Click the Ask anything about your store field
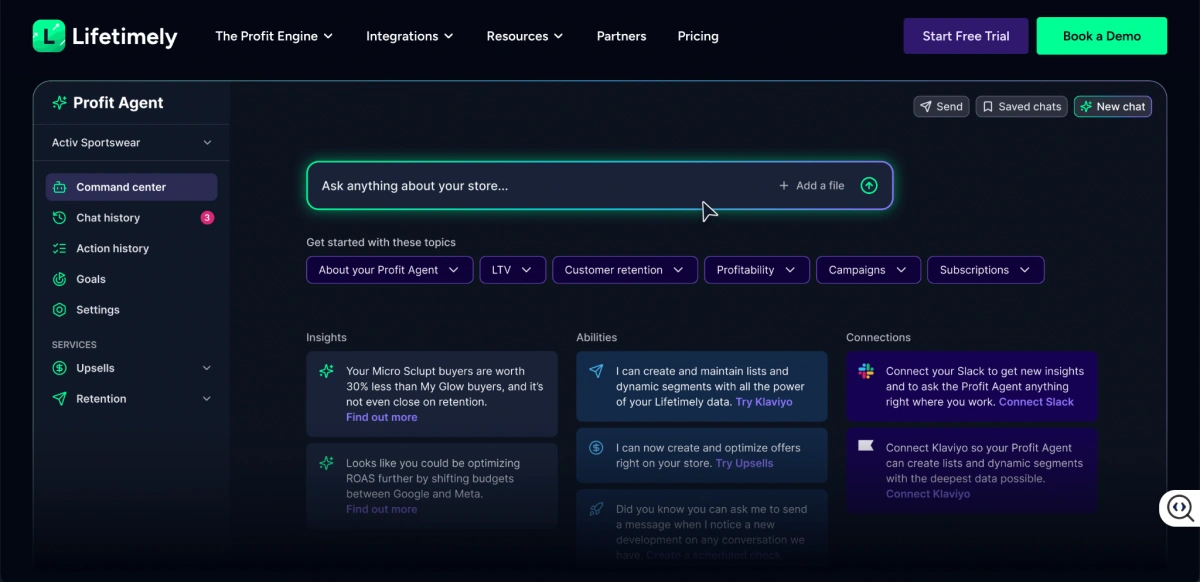The image size is (1200, 582). [600, 186]
